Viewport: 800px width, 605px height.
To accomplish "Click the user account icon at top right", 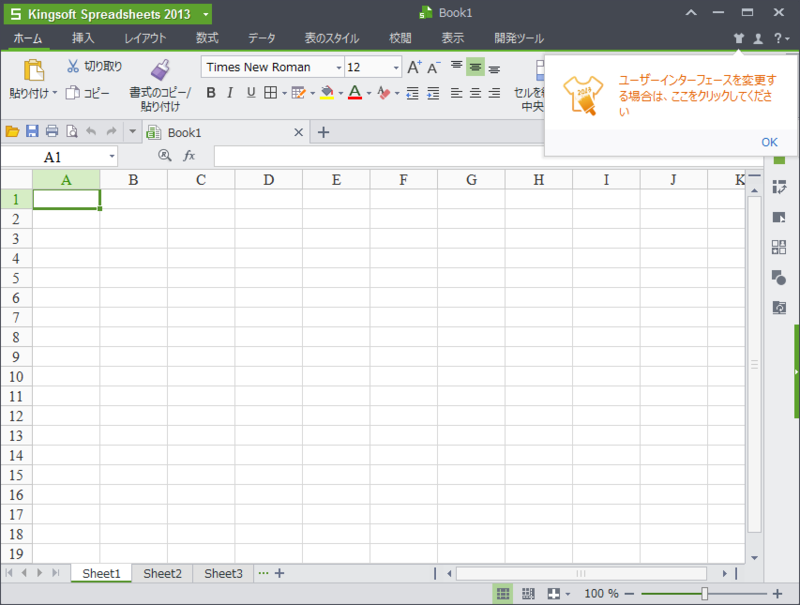I will tap(759, 38).
